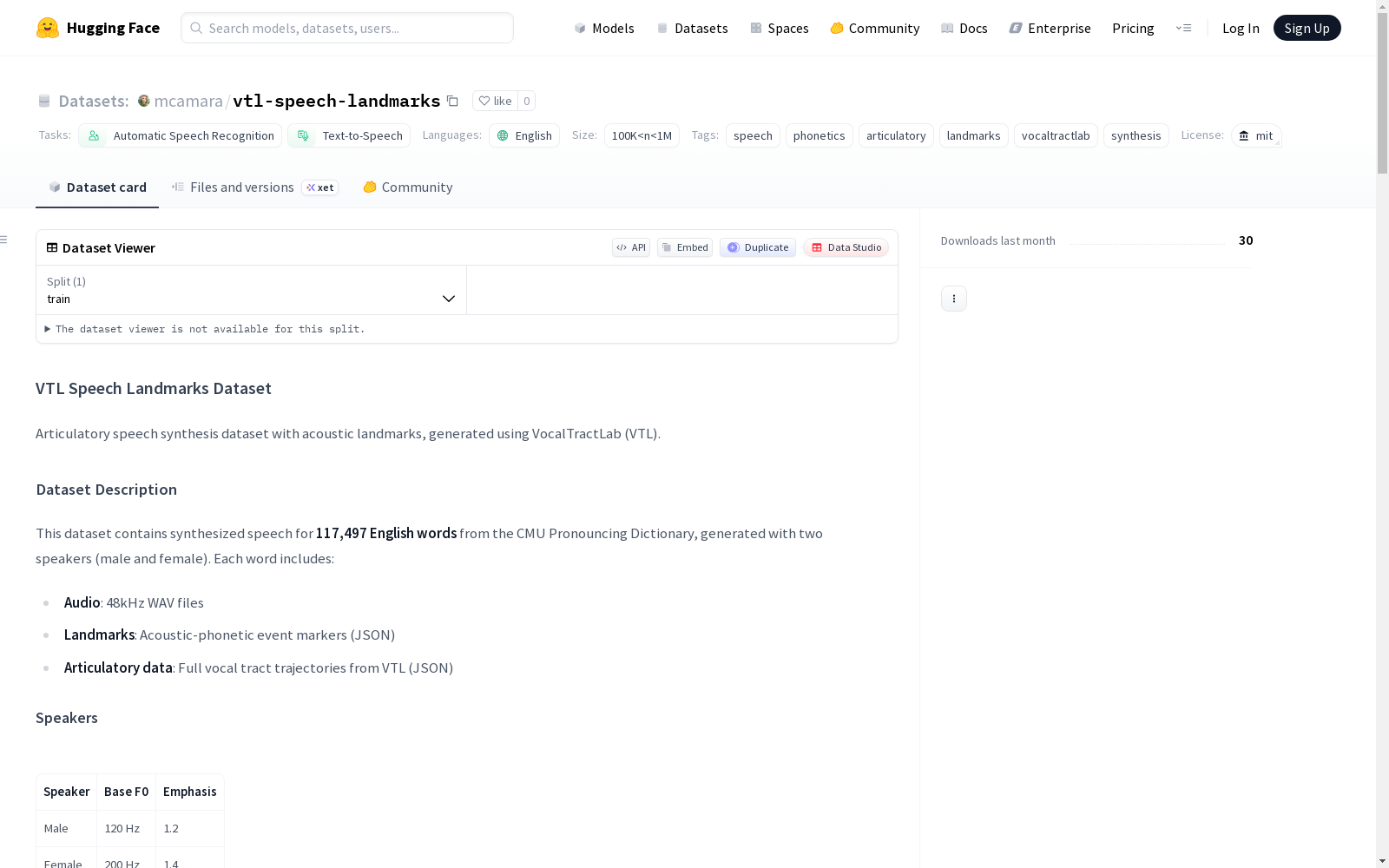Go to the Pricing page
Viewport: 1389px width, 868px height.
tap(1133, 28)
